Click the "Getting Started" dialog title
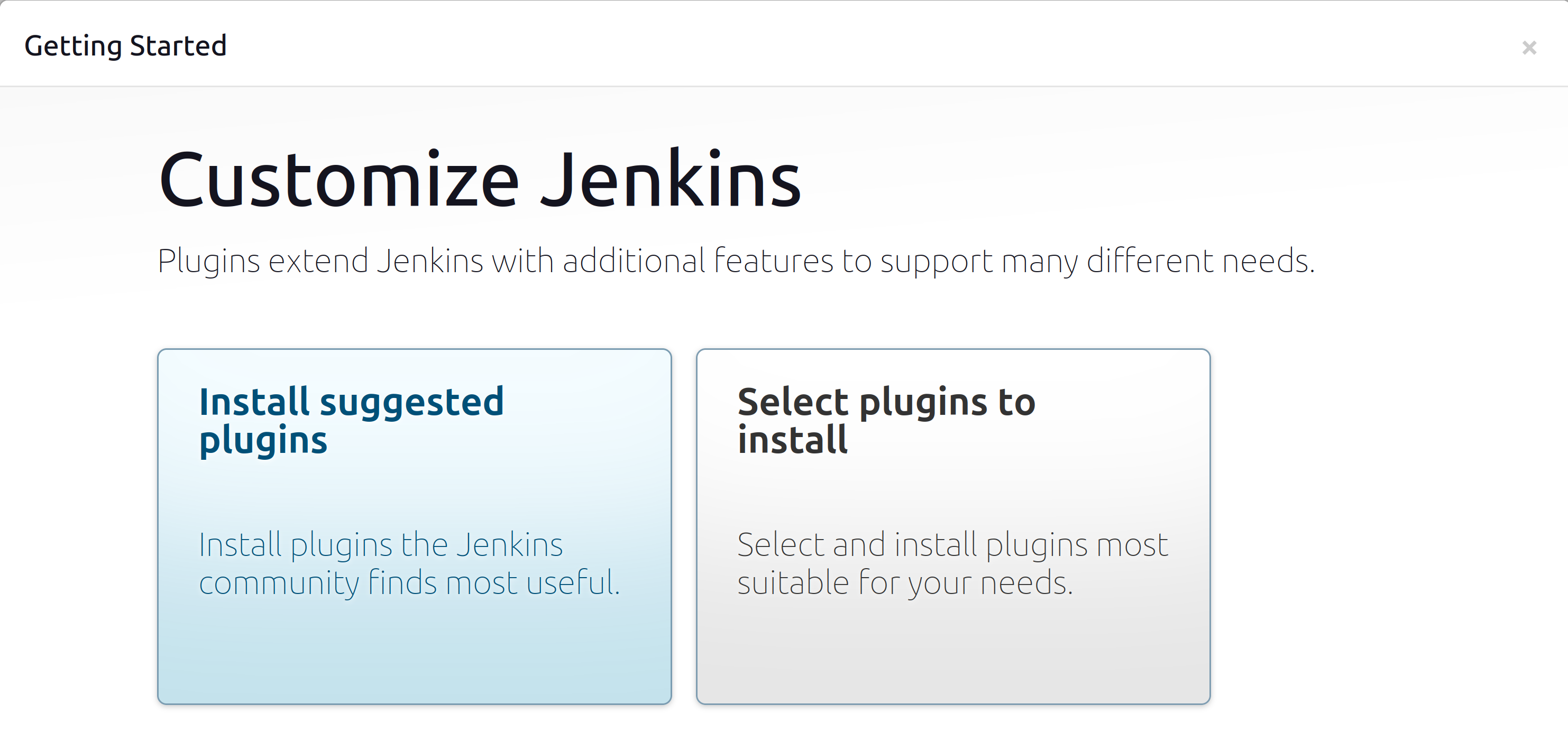 coord(125,45)
